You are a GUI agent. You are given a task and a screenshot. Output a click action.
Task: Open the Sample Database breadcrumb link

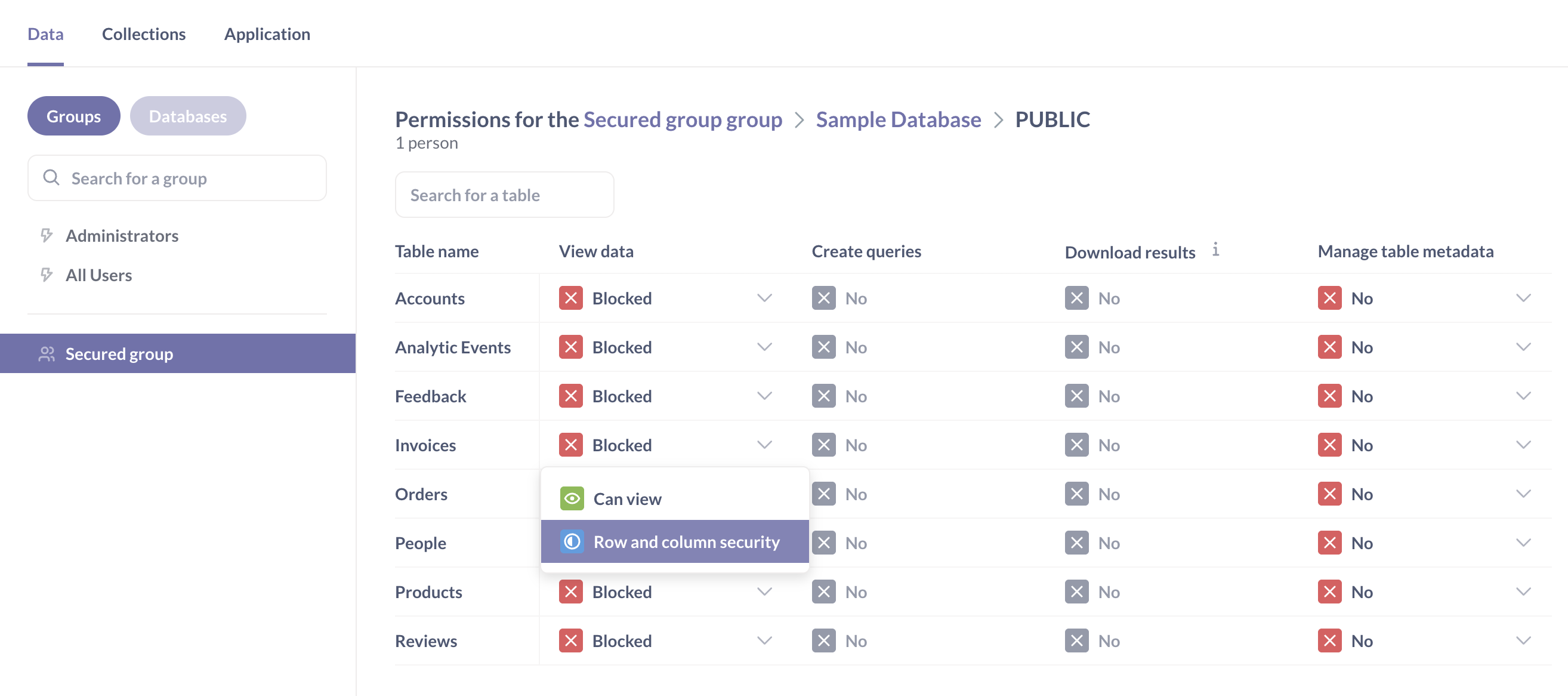point(898,119)
